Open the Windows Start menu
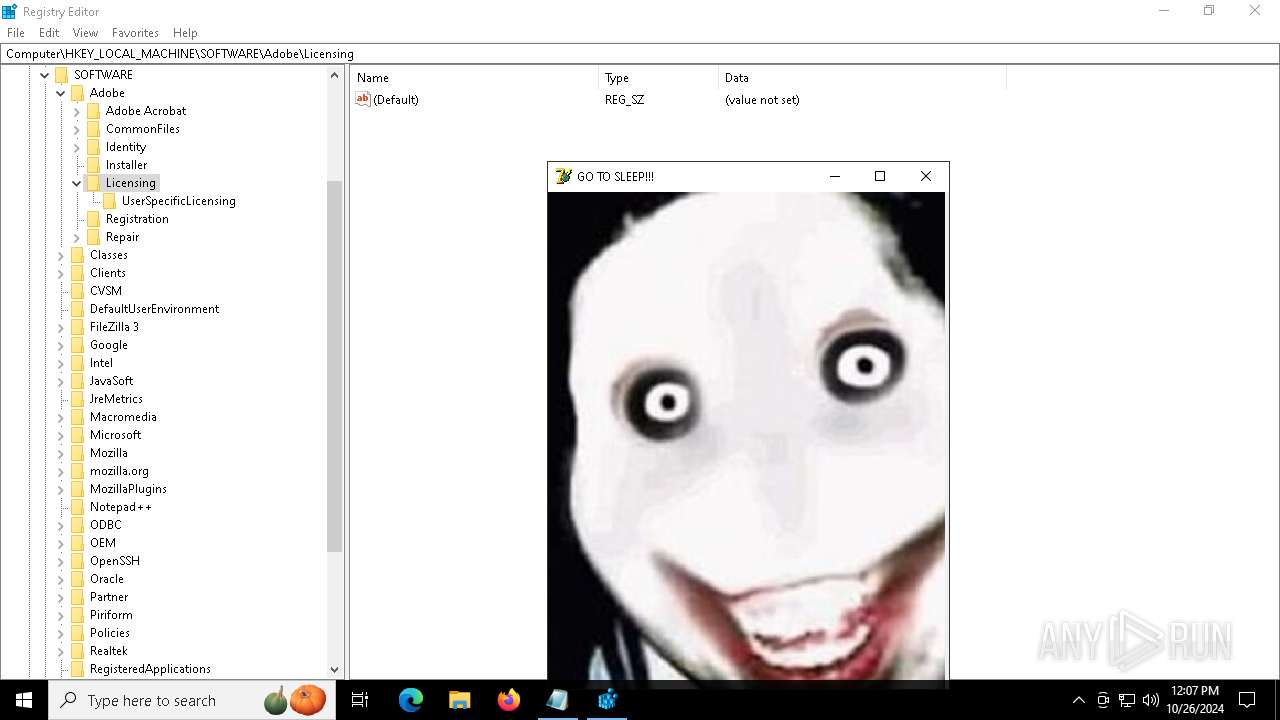1280x720 pixels. point(24,700)
